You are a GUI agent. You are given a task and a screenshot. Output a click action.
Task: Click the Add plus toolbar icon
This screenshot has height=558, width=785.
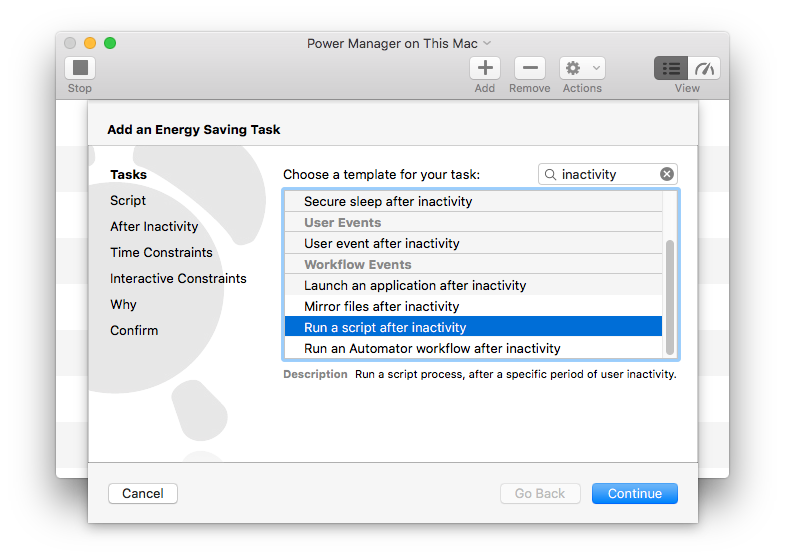tap(485, 68)
